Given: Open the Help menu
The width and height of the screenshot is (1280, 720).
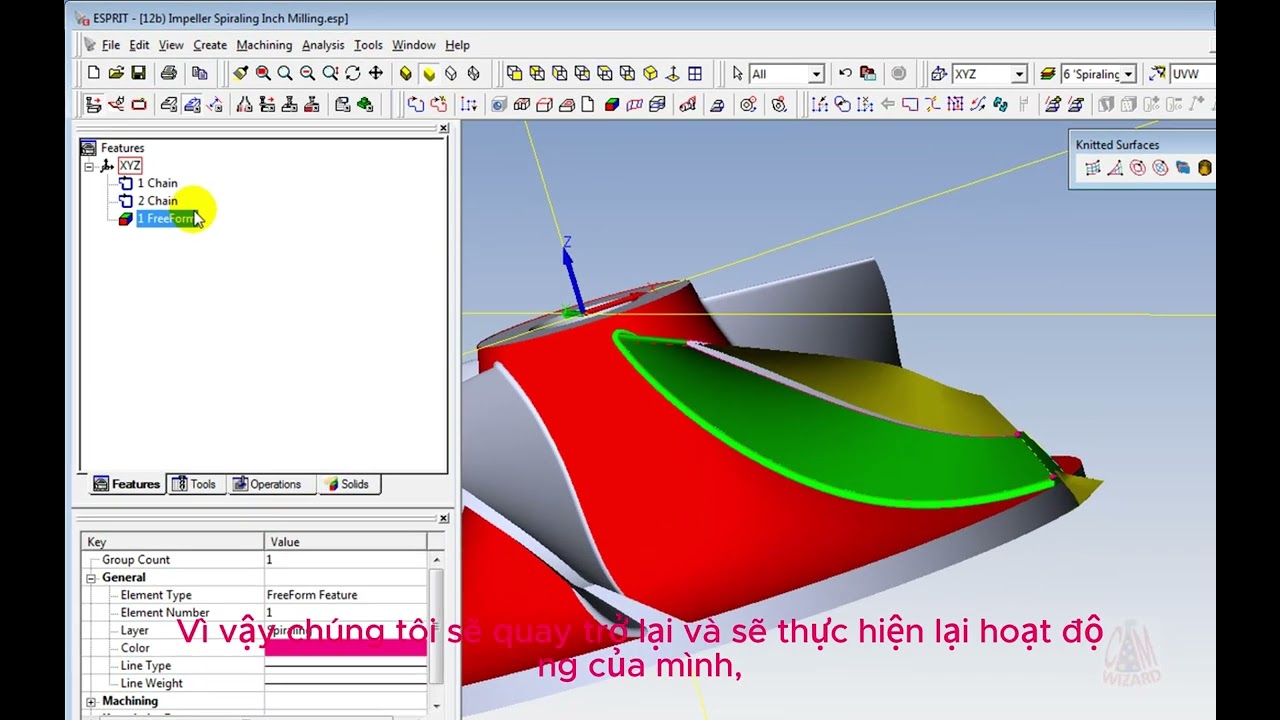Looking at the screenshot, I should (457, 45).
